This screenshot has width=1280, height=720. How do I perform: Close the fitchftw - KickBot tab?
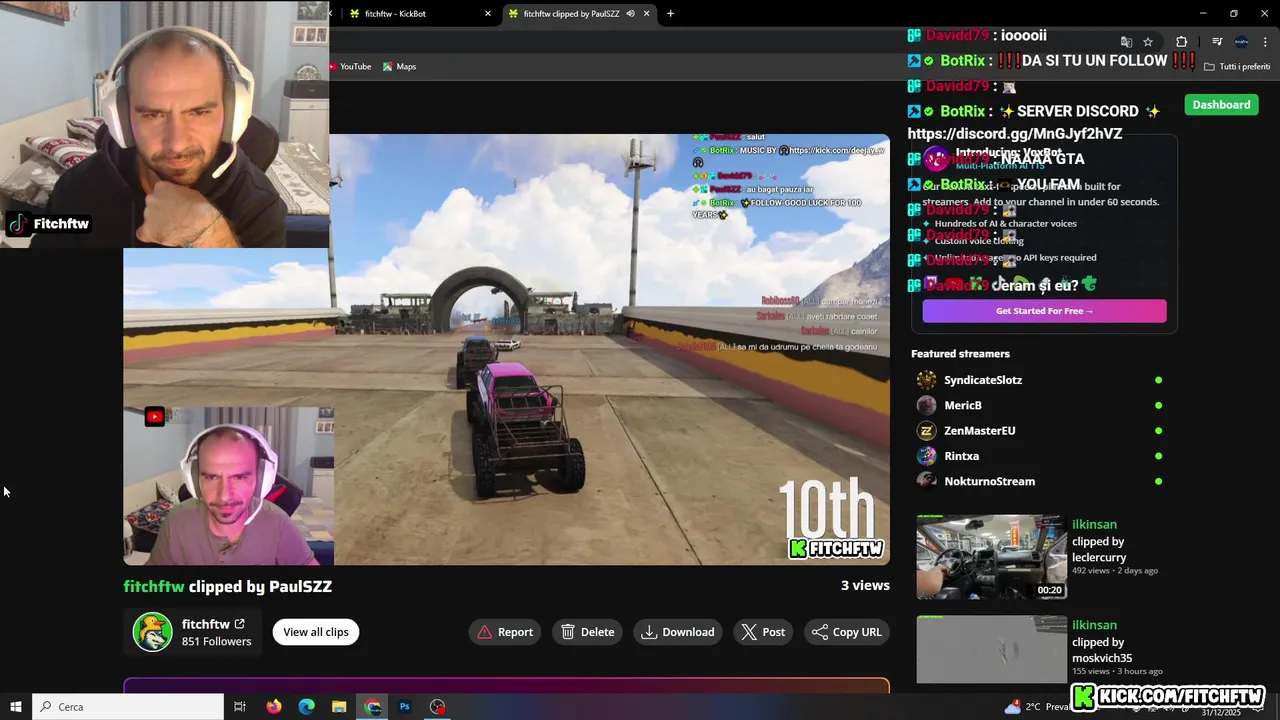click(x=488, y=14)
